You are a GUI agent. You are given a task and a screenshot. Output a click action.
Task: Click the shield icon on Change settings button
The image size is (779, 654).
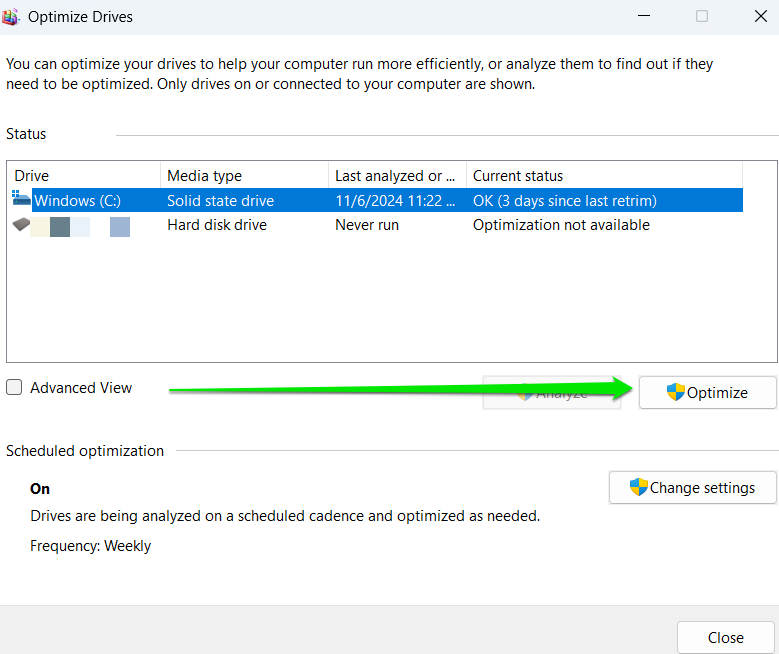click(638, 487)
